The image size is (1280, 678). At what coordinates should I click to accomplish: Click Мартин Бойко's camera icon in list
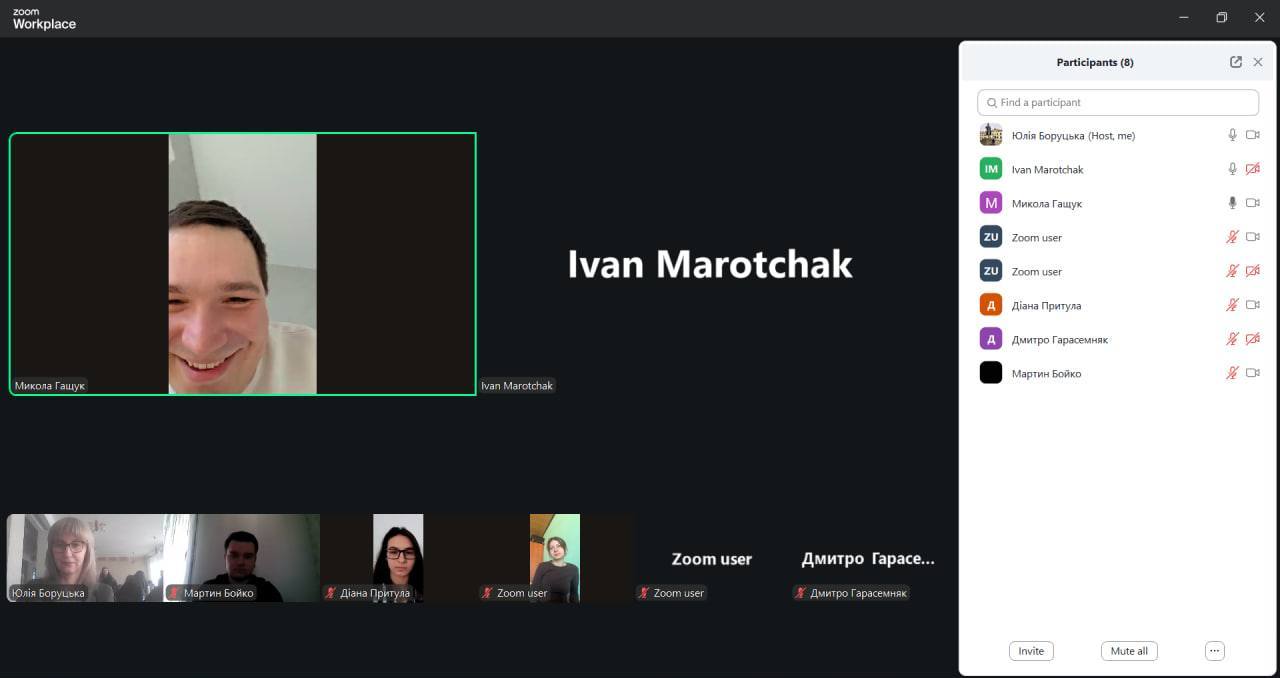[1253, 373]
